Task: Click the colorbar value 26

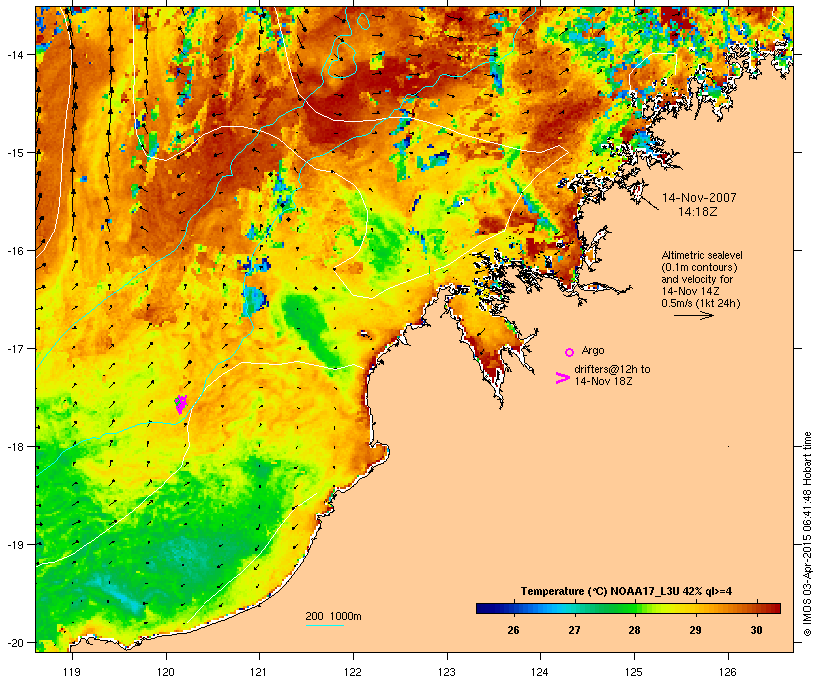Action: point(513,630)
